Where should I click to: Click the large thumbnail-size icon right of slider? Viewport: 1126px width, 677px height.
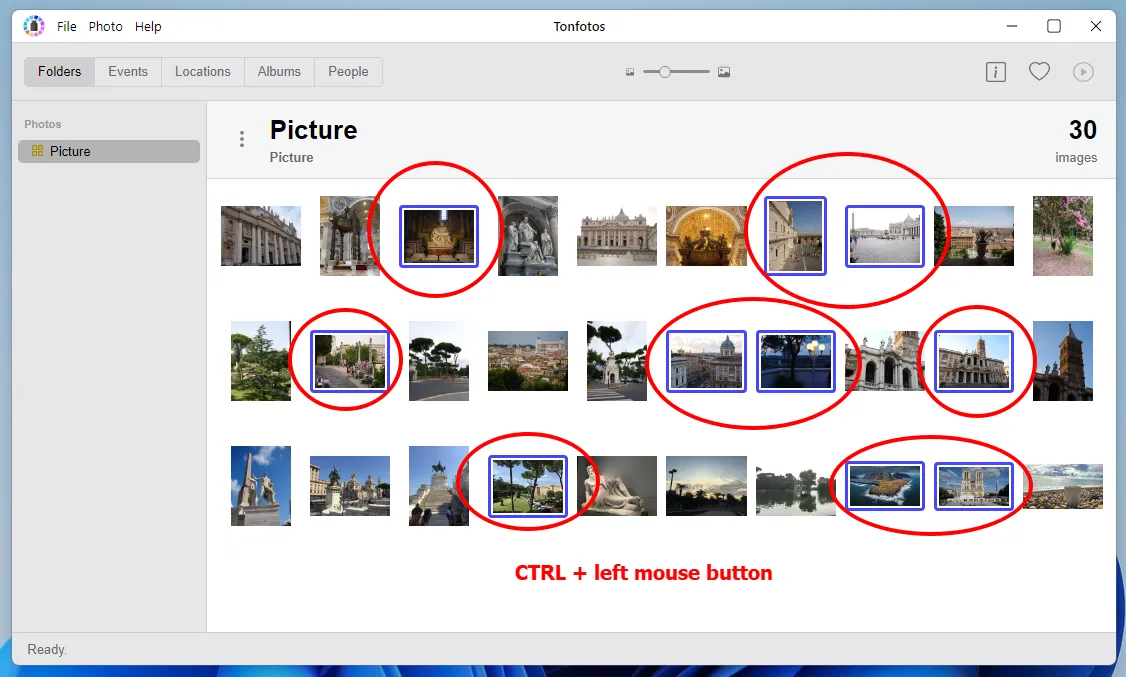point(723,72)
